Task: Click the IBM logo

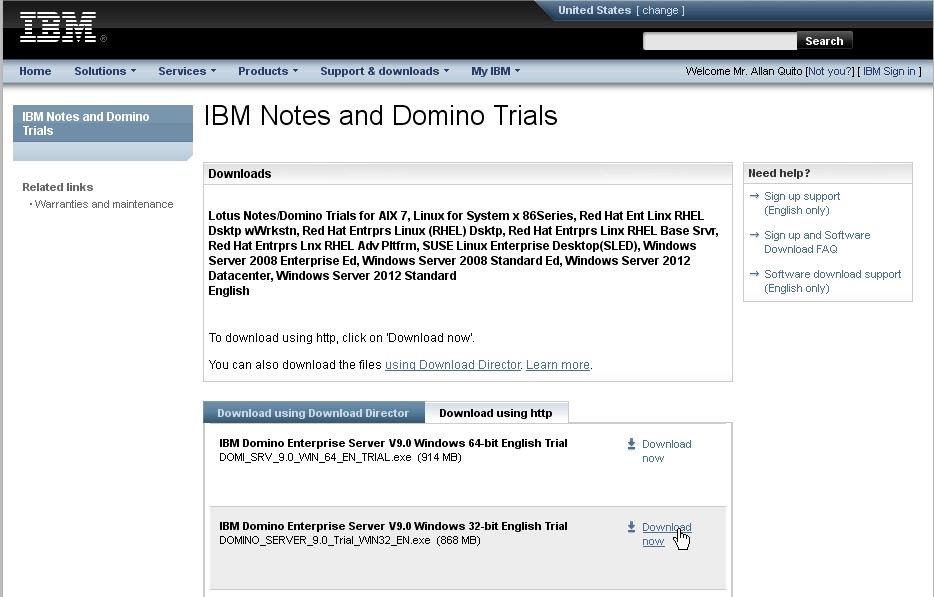Action: coord(58,27)
